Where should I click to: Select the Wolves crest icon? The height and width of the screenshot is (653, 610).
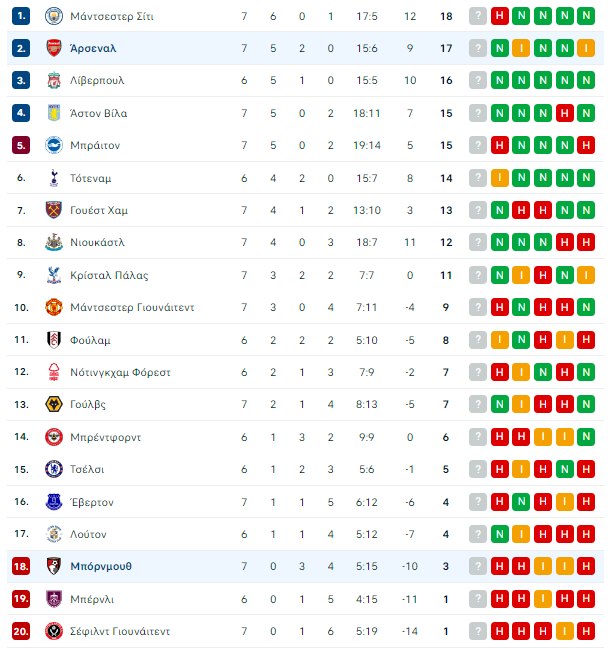(54, 404)
